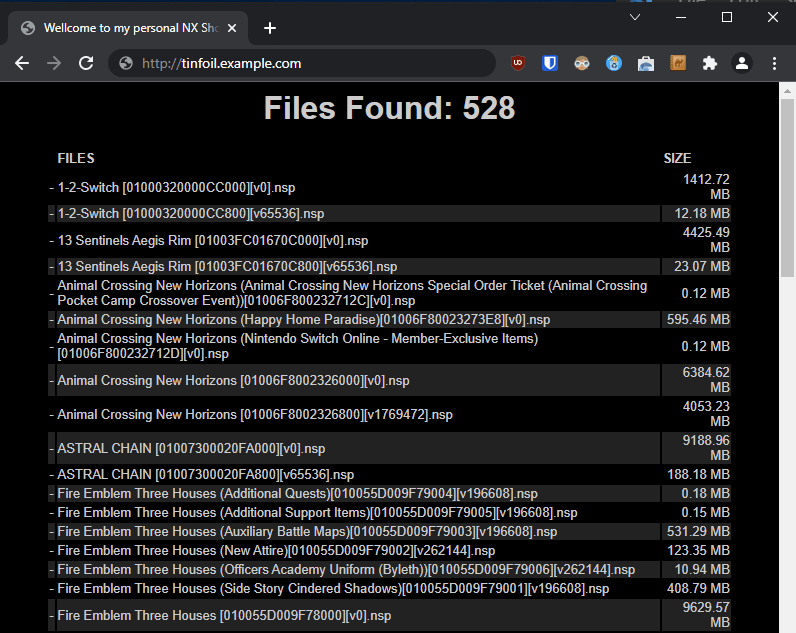796x633 pixels.
Task: Open Fire Emblem Additional Support Items file
Action: [317, 512]
